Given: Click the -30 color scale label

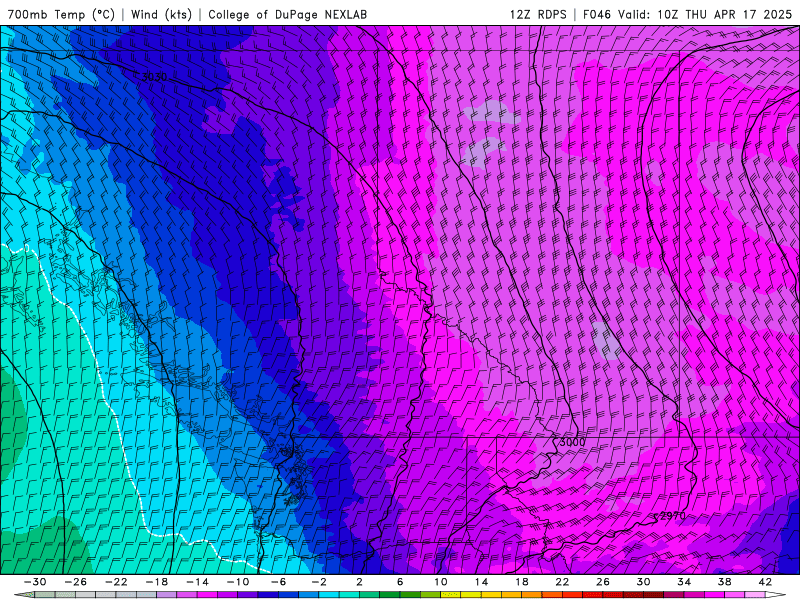Looking at the screenshot, I should point(35,582).
